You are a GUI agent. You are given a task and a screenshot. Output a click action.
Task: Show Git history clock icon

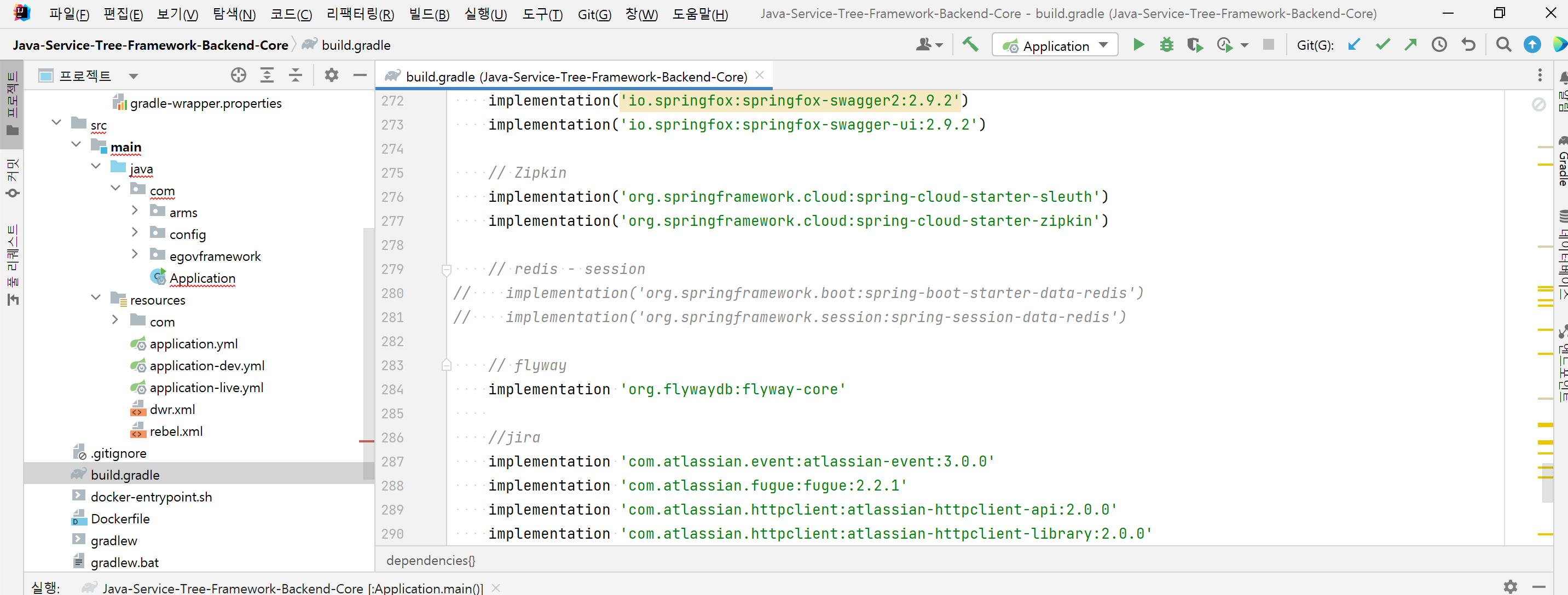(1439, 44)
